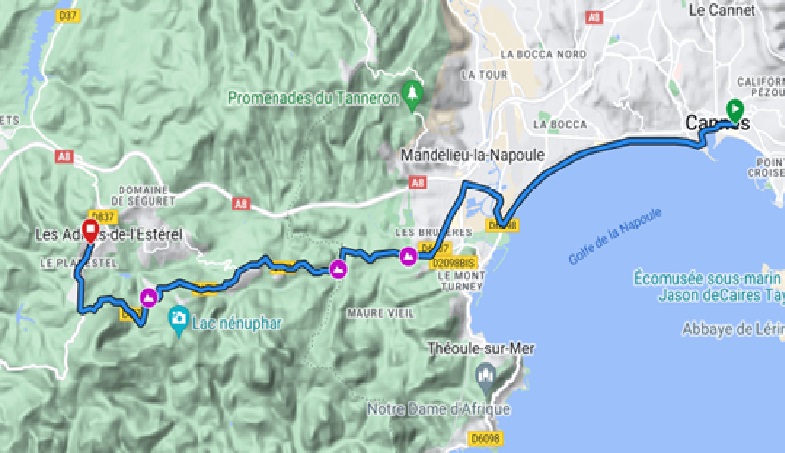Image resolution: width=785 pixels, height=453 pixels.
Task: Select the Promenades du Tanneron green park pin
Action: tap(413, 95)
